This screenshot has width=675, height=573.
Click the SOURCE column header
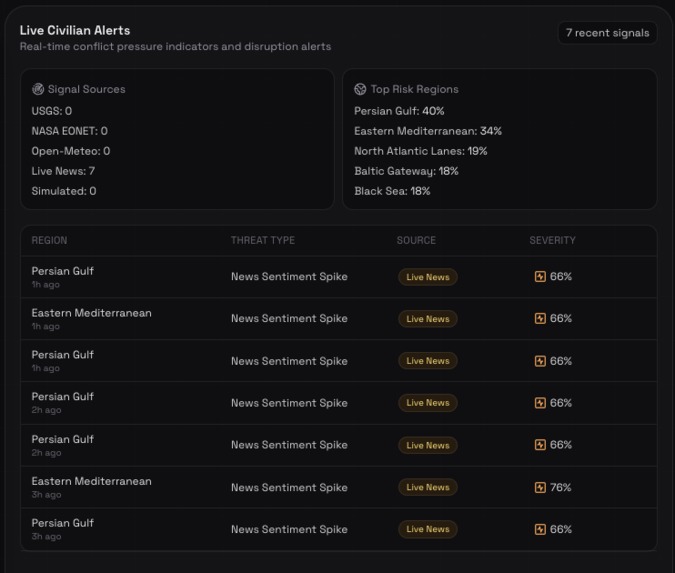(416, 240)
